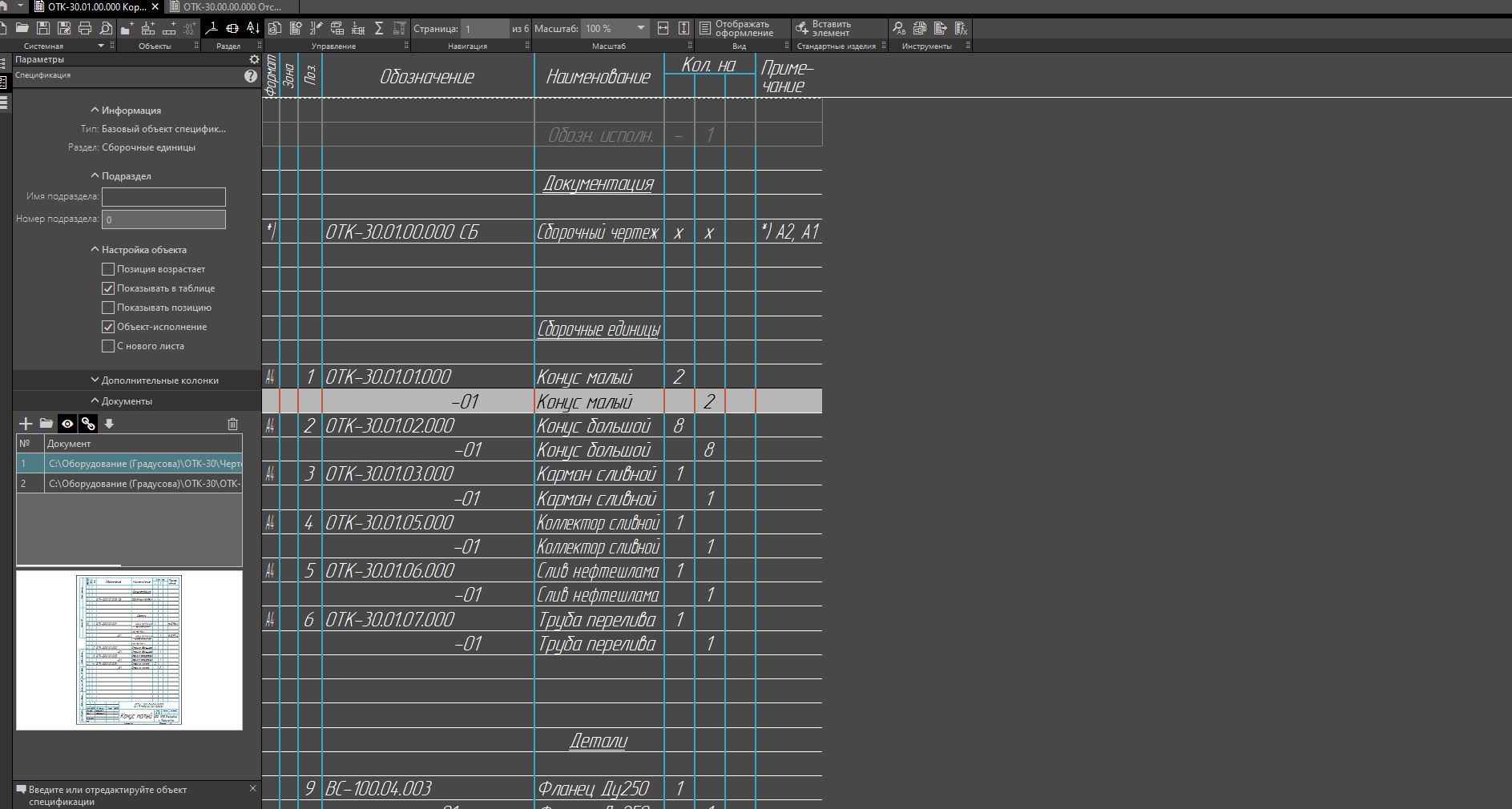Move the document down with the arrow
The height and width of the screenshot is (809, 1512).
coord(109,424)
